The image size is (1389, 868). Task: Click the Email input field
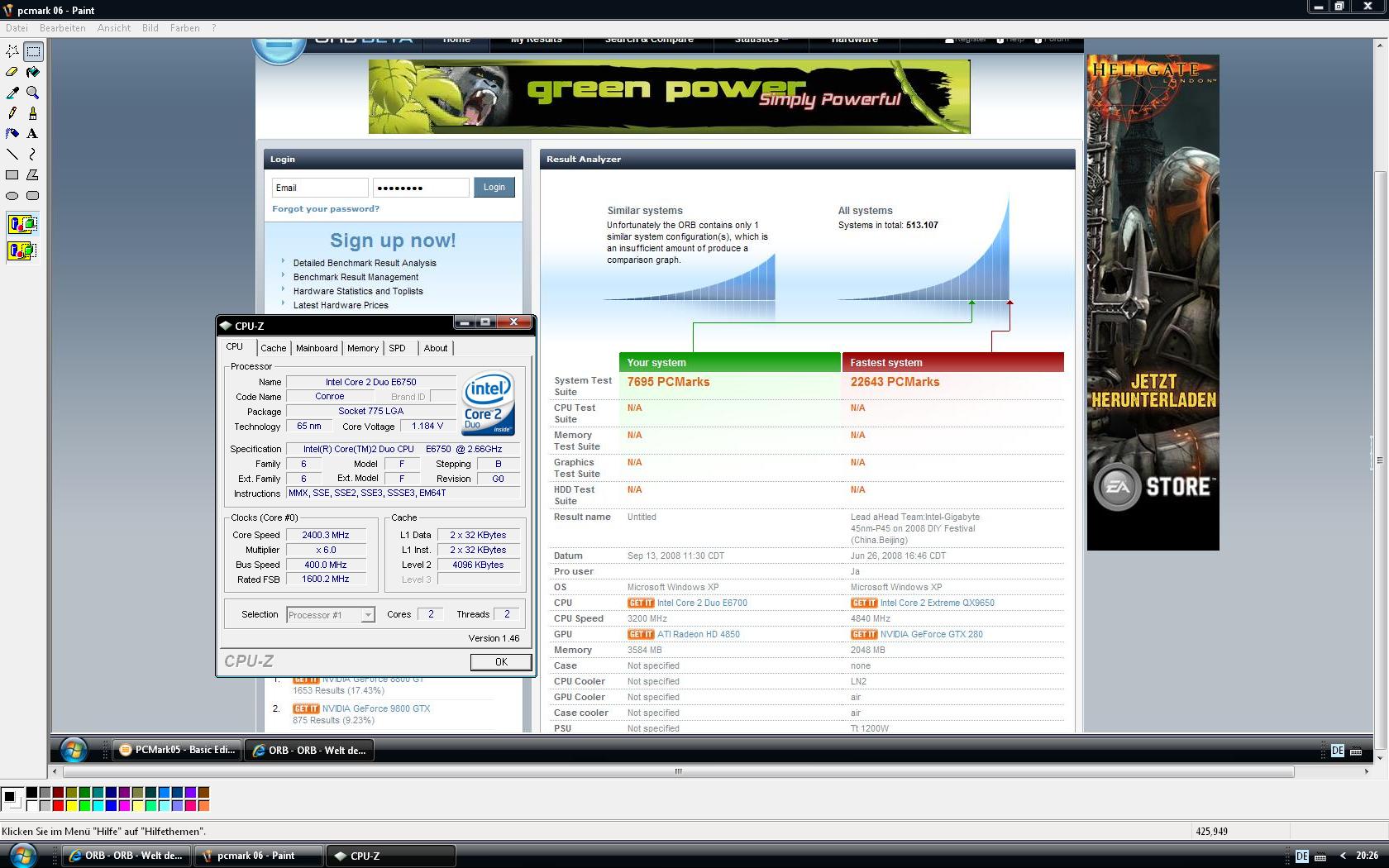tap(320, 188)
